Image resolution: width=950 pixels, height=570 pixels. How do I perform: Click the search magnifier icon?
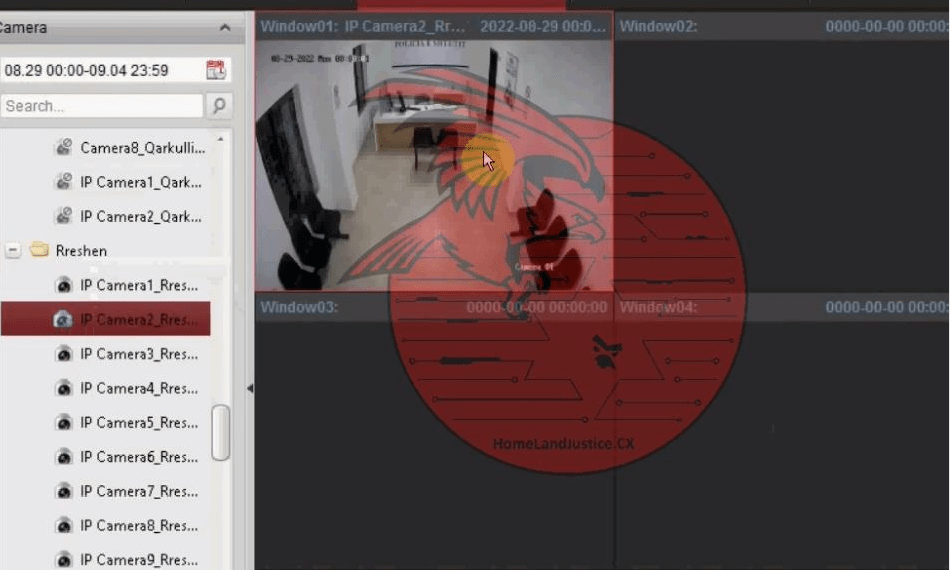[x=218, y=106]
